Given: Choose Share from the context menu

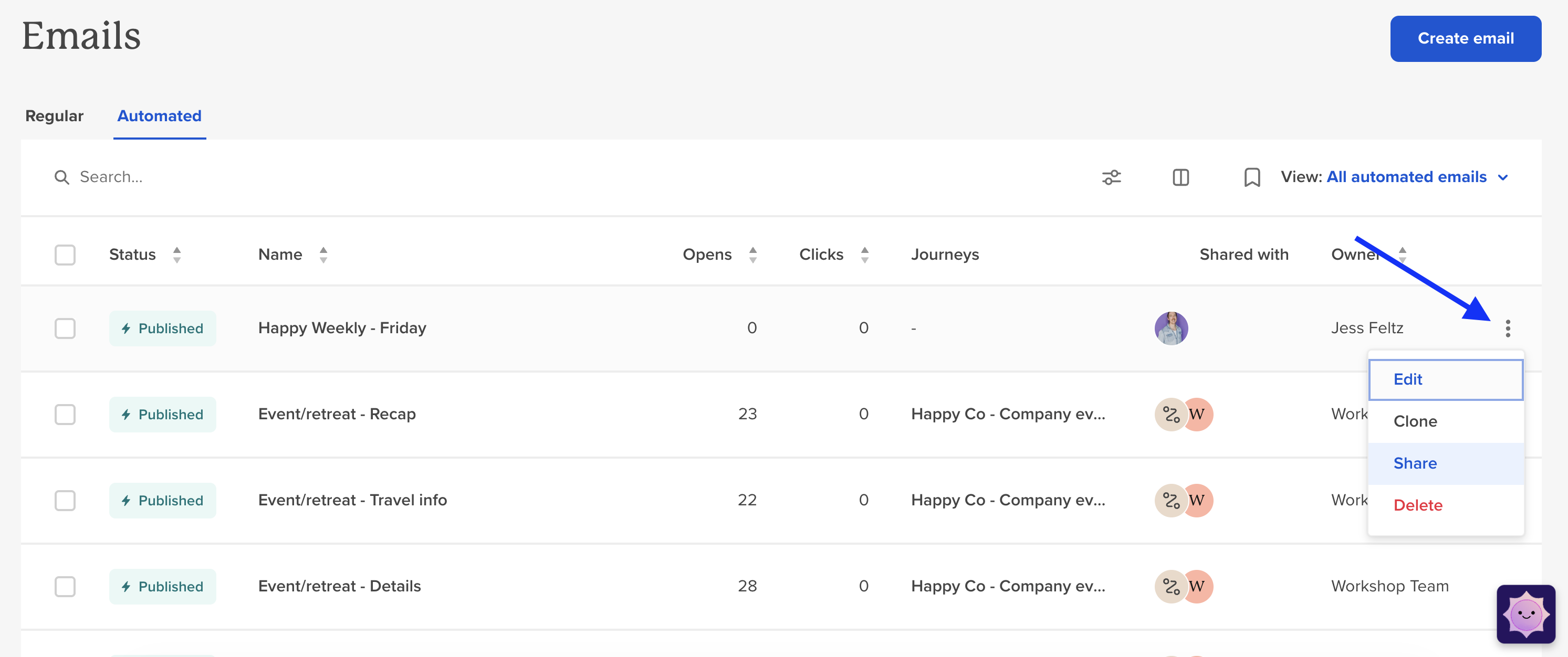Looking at the screenshot, I should (x=1445, y=463).
